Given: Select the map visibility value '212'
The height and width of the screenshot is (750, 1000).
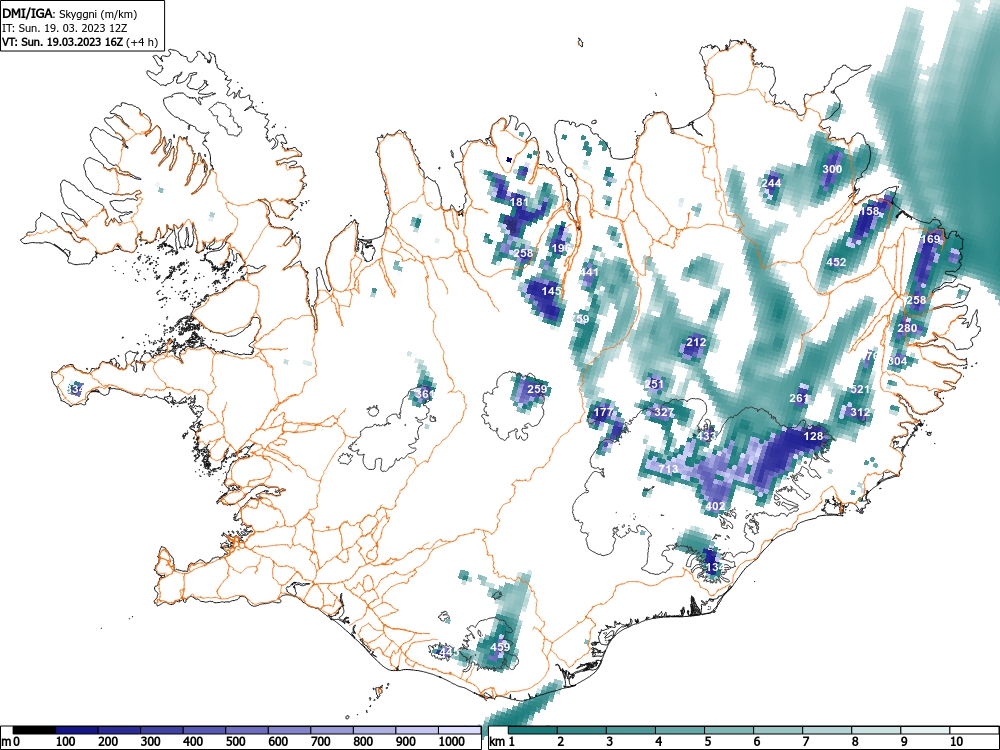Looking at the screenshot, I should click(x=696, y=342).
